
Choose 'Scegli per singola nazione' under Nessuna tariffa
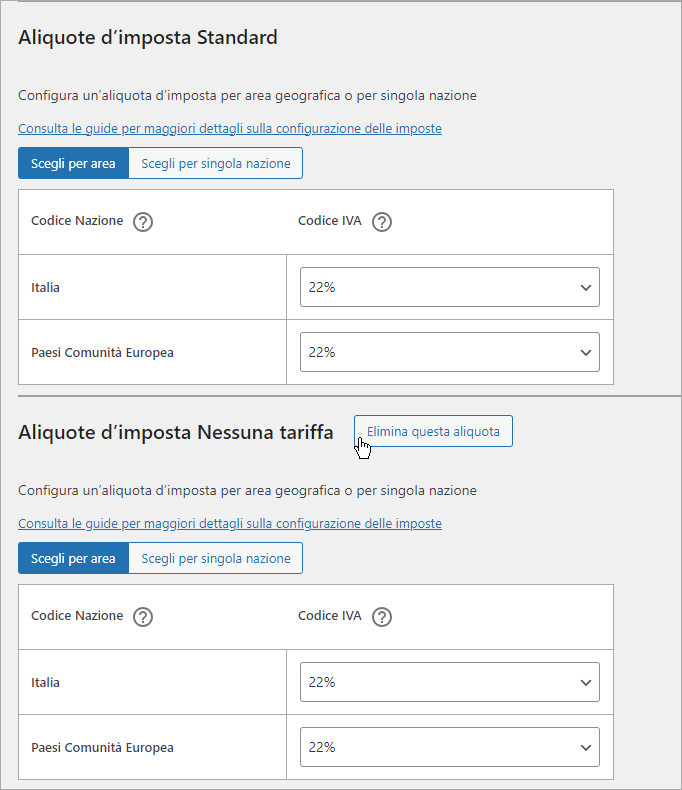[216, 559]
